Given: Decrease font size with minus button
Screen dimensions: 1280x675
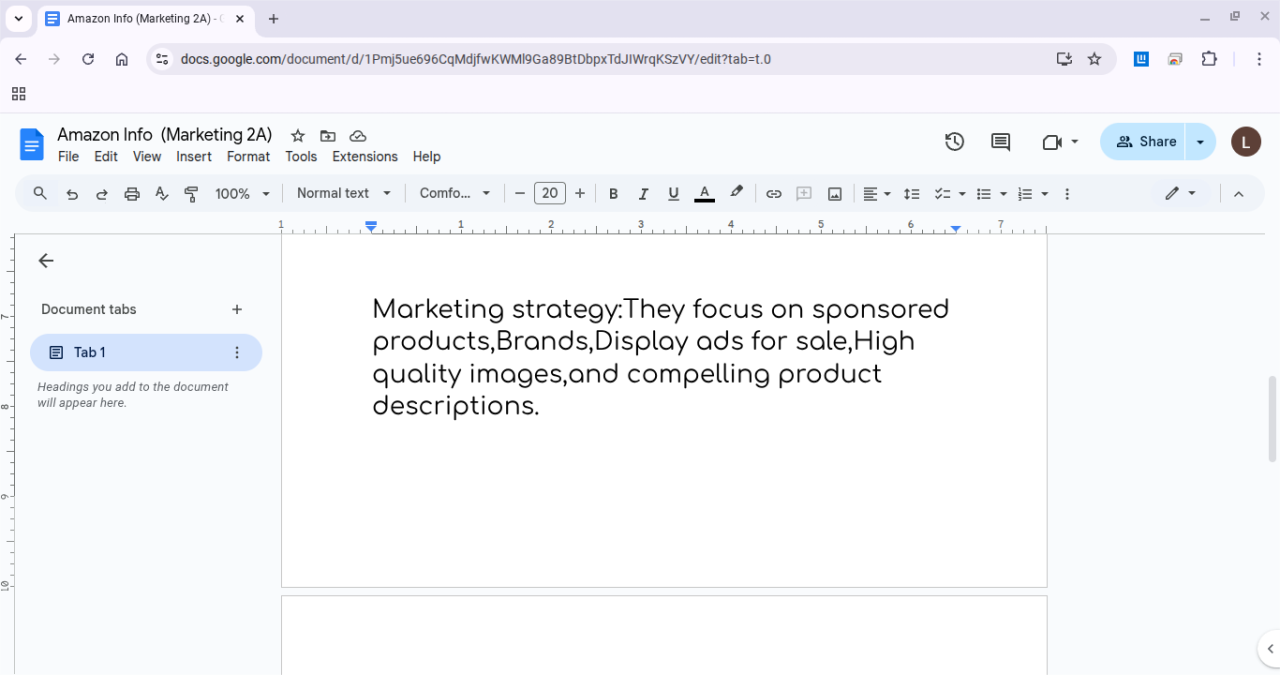Looking at the screenshot, I should tap(519, 194).
